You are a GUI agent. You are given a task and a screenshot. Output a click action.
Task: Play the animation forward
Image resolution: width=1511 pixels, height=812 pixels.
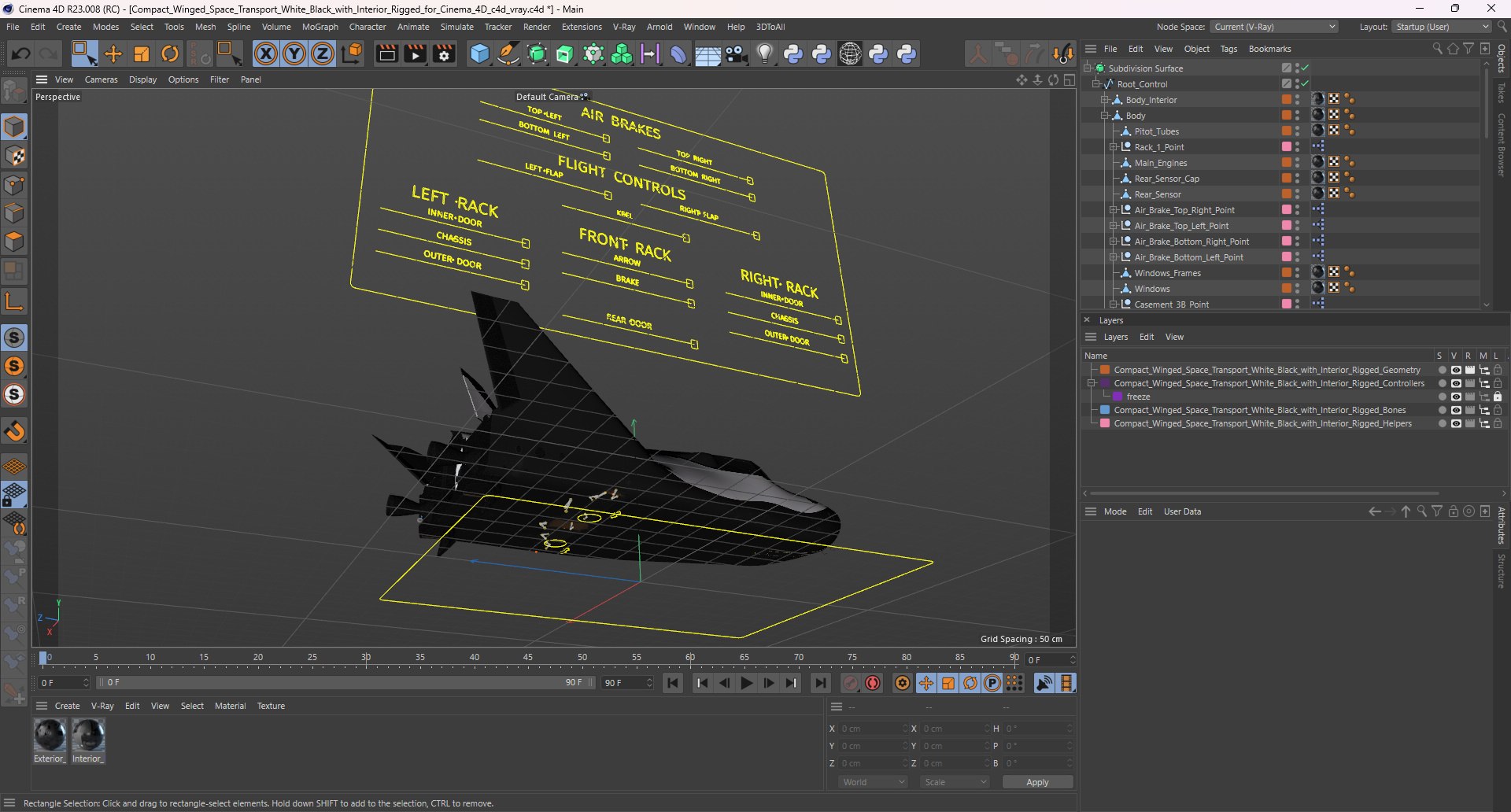click(747, 683)
